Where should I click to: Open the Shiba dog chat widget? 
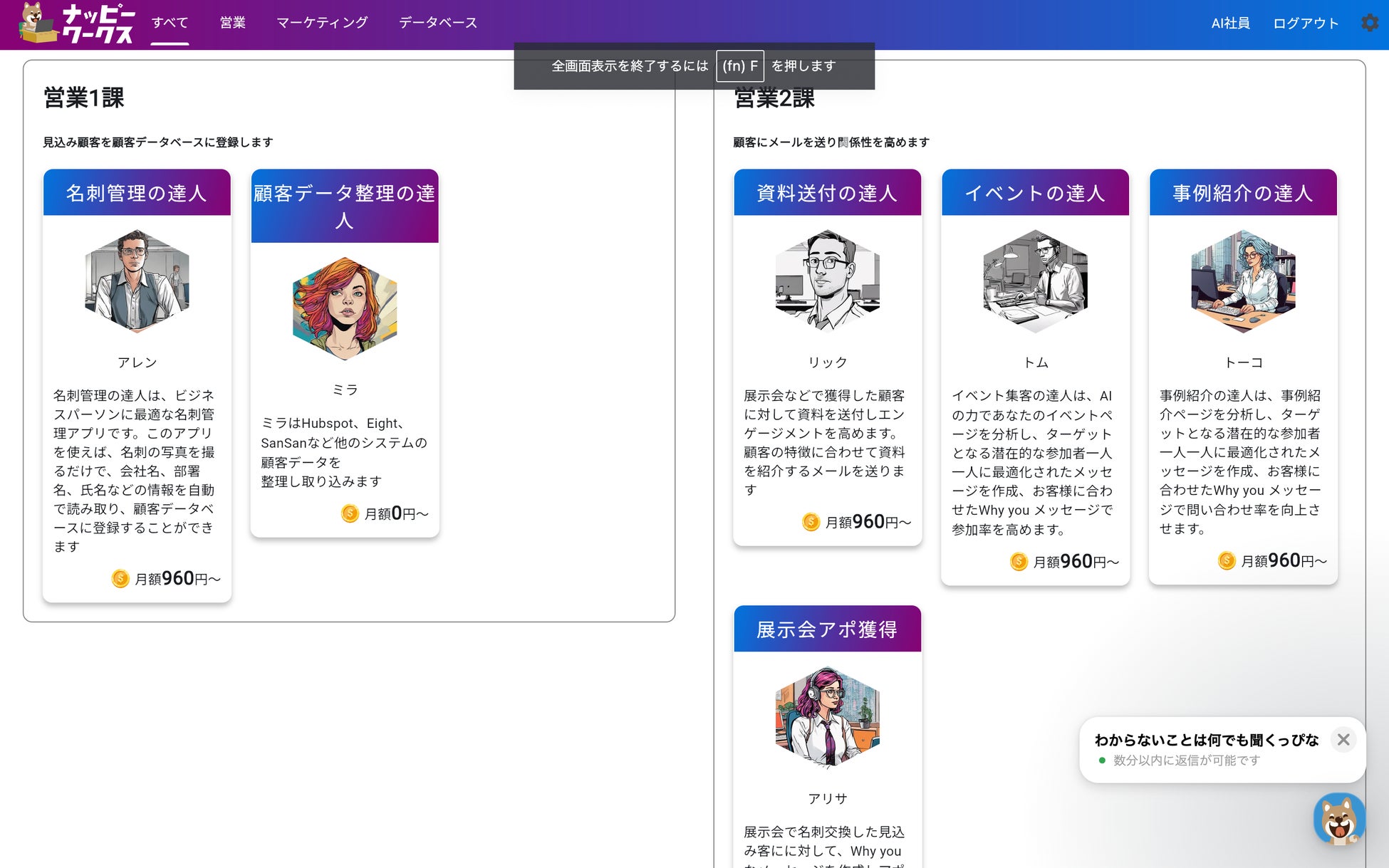pos(1339,820)
